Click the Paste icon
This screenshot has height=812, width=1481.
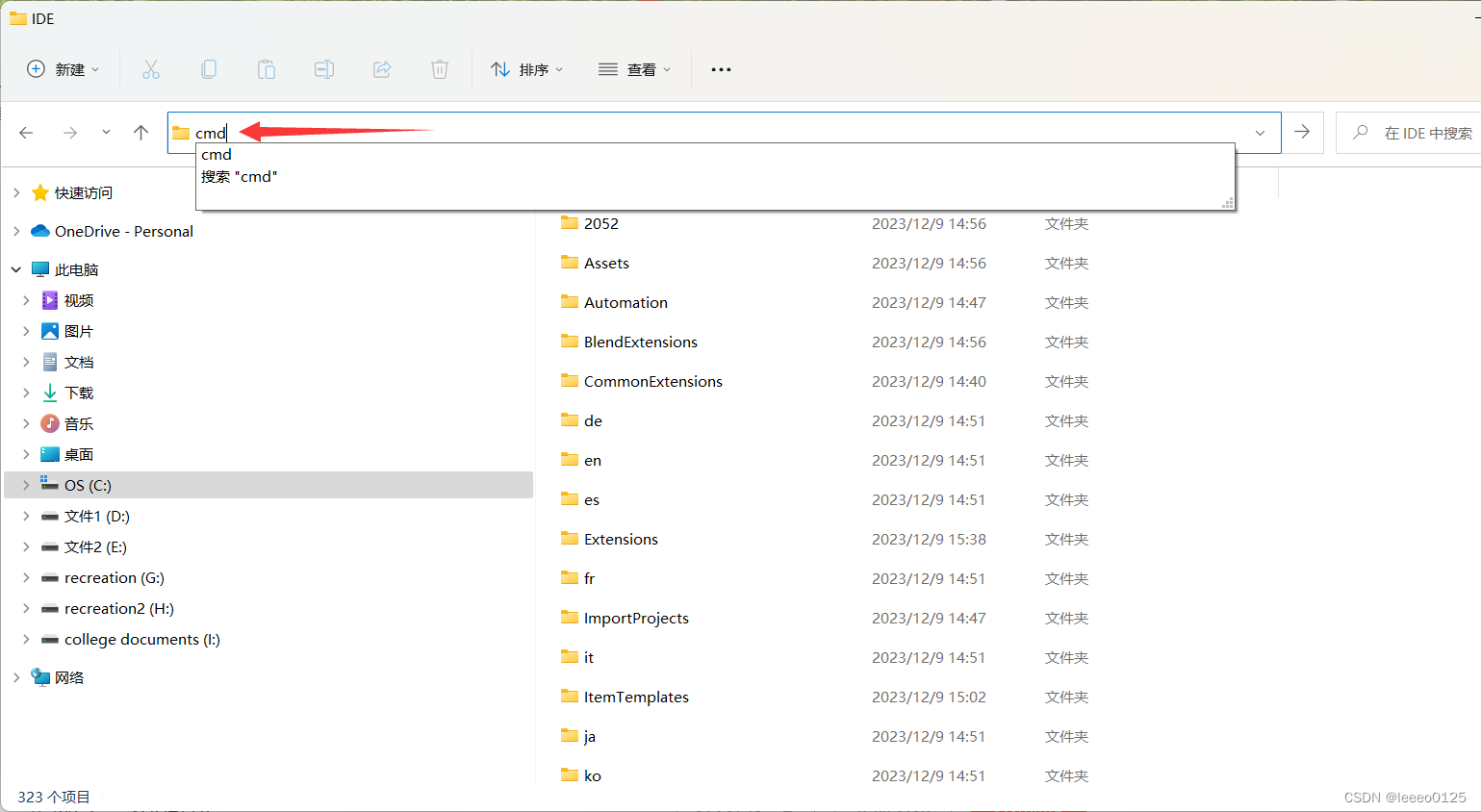pyautogui.click(x=267, y=68)
